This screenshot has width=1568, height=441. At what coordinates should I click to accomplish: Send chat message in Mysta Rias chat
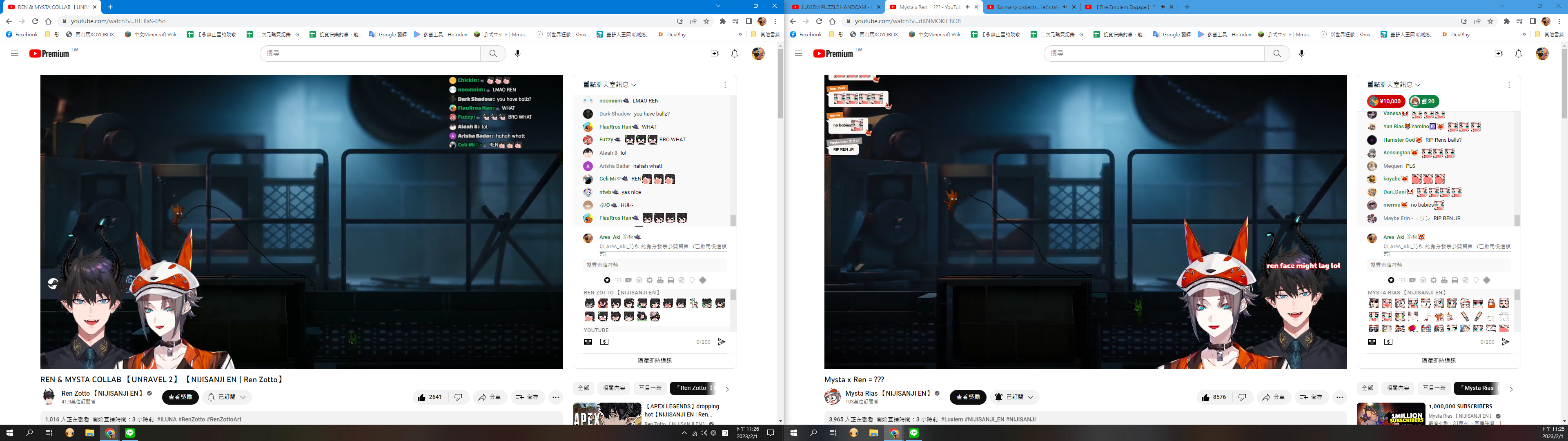(x=1505, y=342)
